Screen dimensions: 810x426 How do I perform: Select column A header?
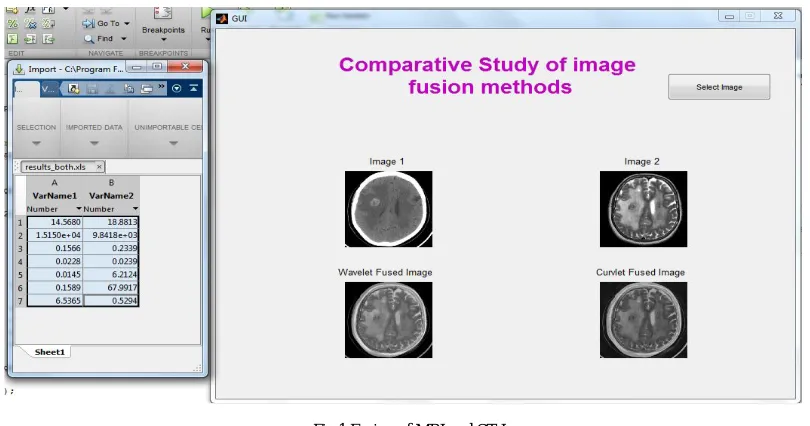click(x=54, y=183)
